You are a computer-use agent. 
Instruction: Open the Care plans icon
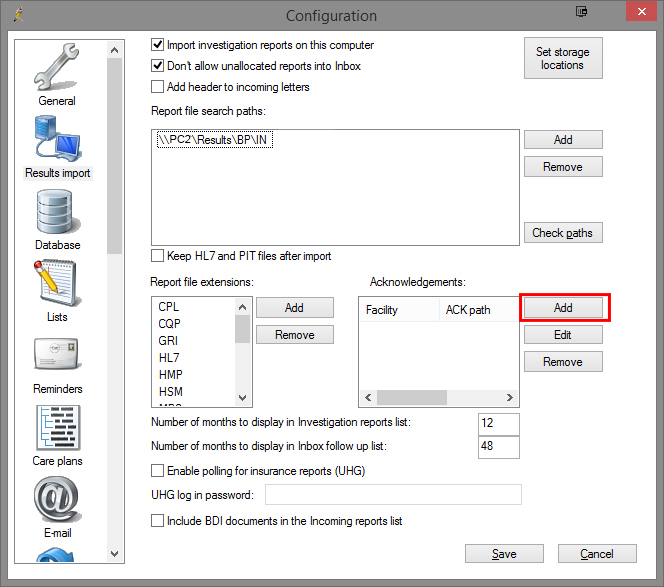coord(57,428)
